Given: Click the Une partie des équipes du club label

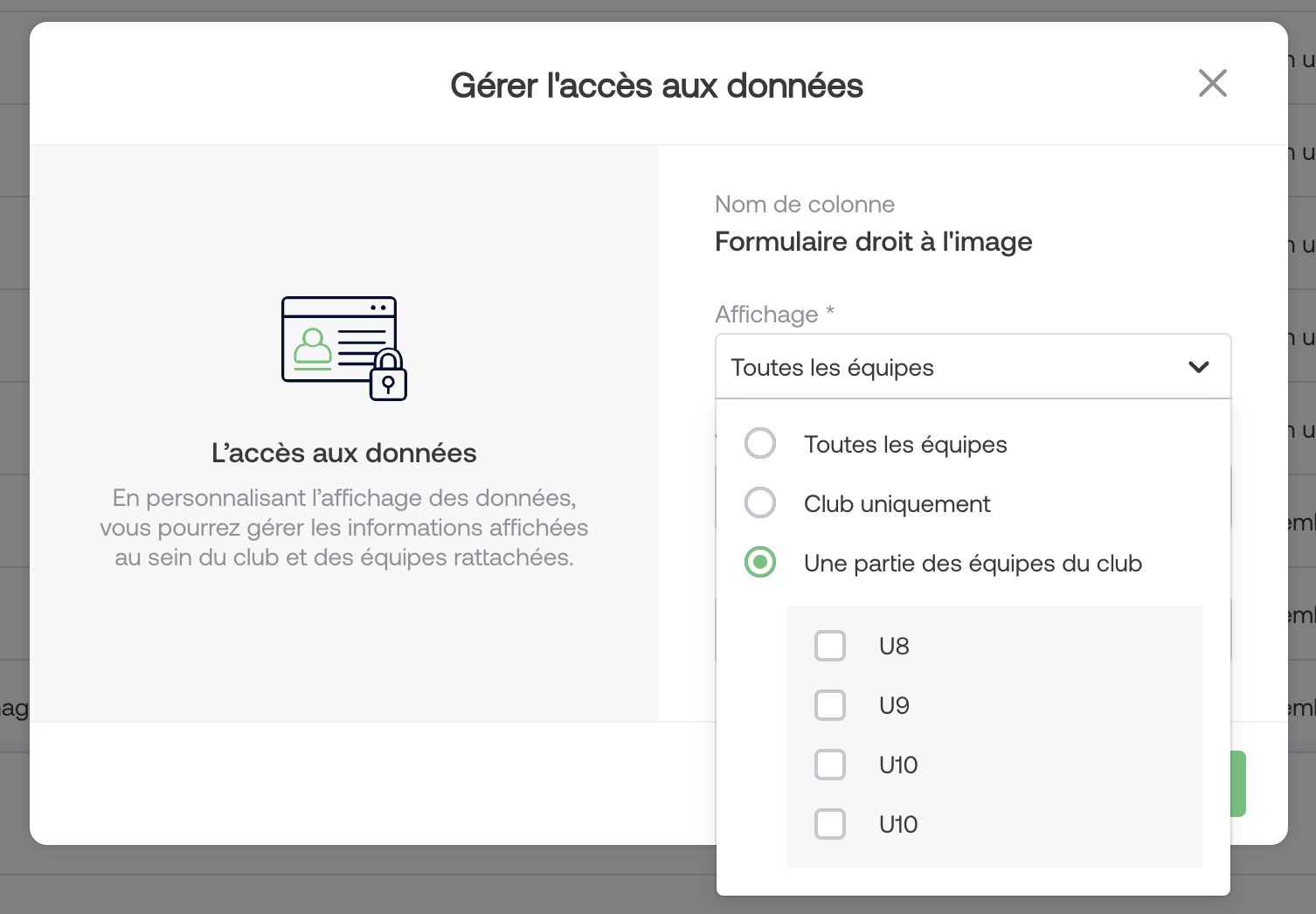Looking at the screenshot, I should 973,564.
